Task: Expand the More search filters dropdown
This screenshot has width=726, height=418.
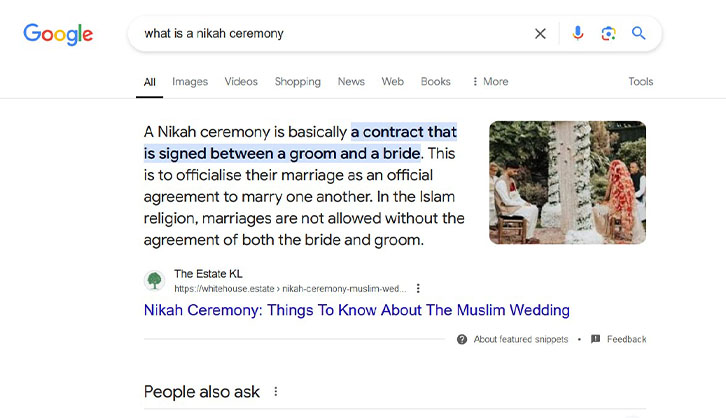Action: pos(489,82)
